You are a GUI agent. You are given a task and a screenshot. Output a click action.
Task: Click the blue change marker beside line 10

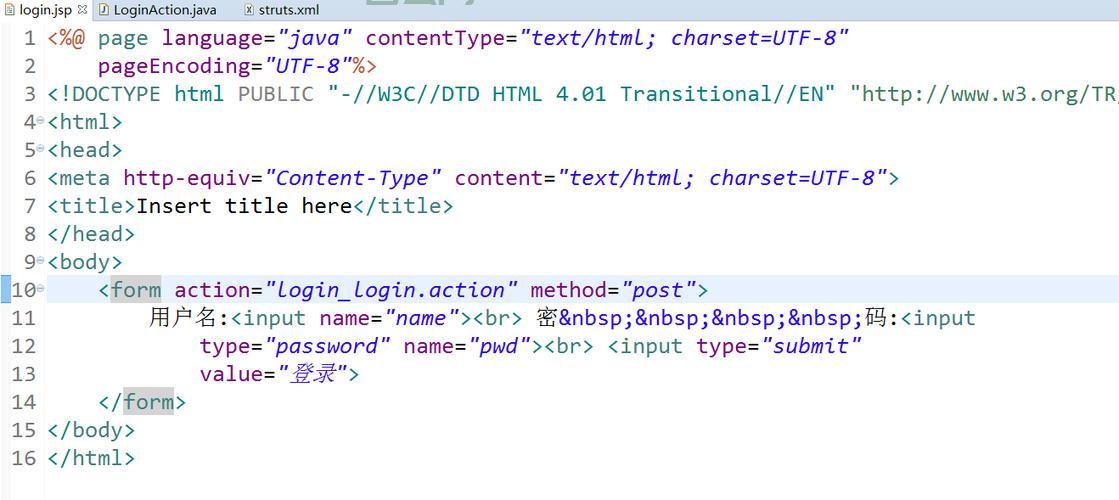[x=3, y=290]
